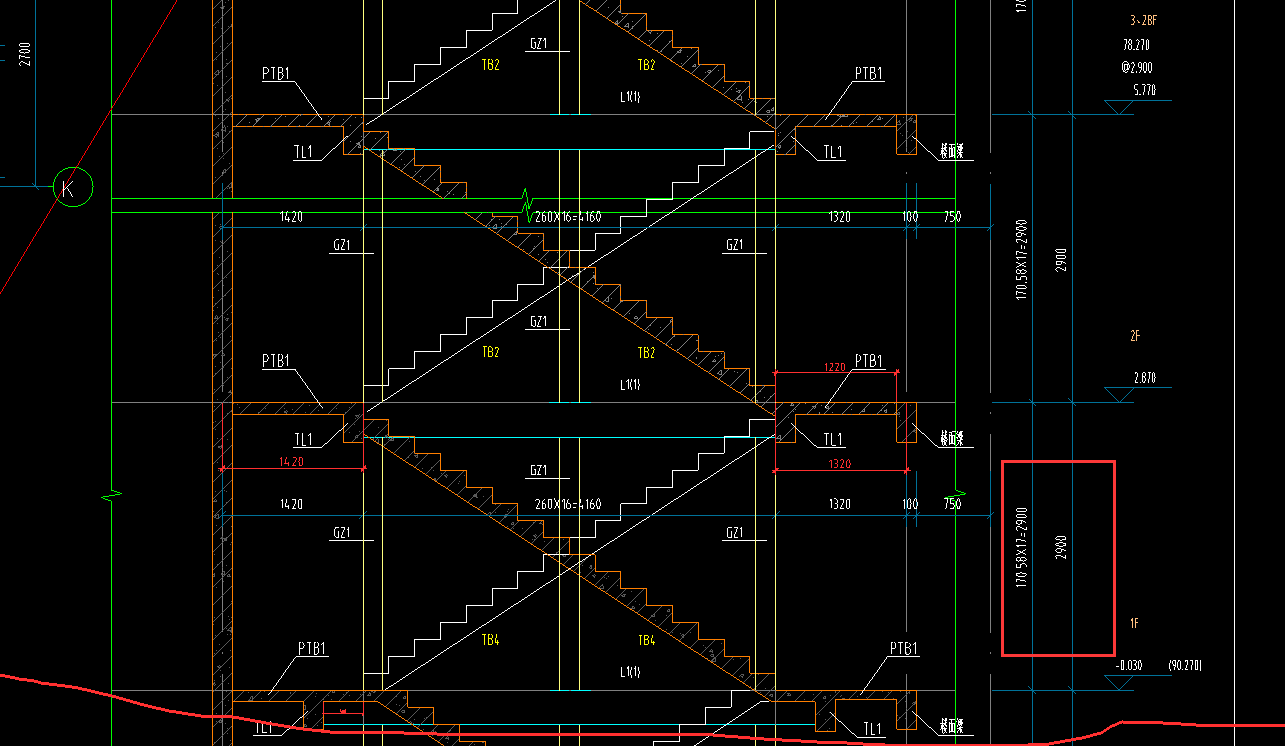1285x746 pixels.
Task: Select the red 1320 dimension text
Action: (x=840, y=463)
